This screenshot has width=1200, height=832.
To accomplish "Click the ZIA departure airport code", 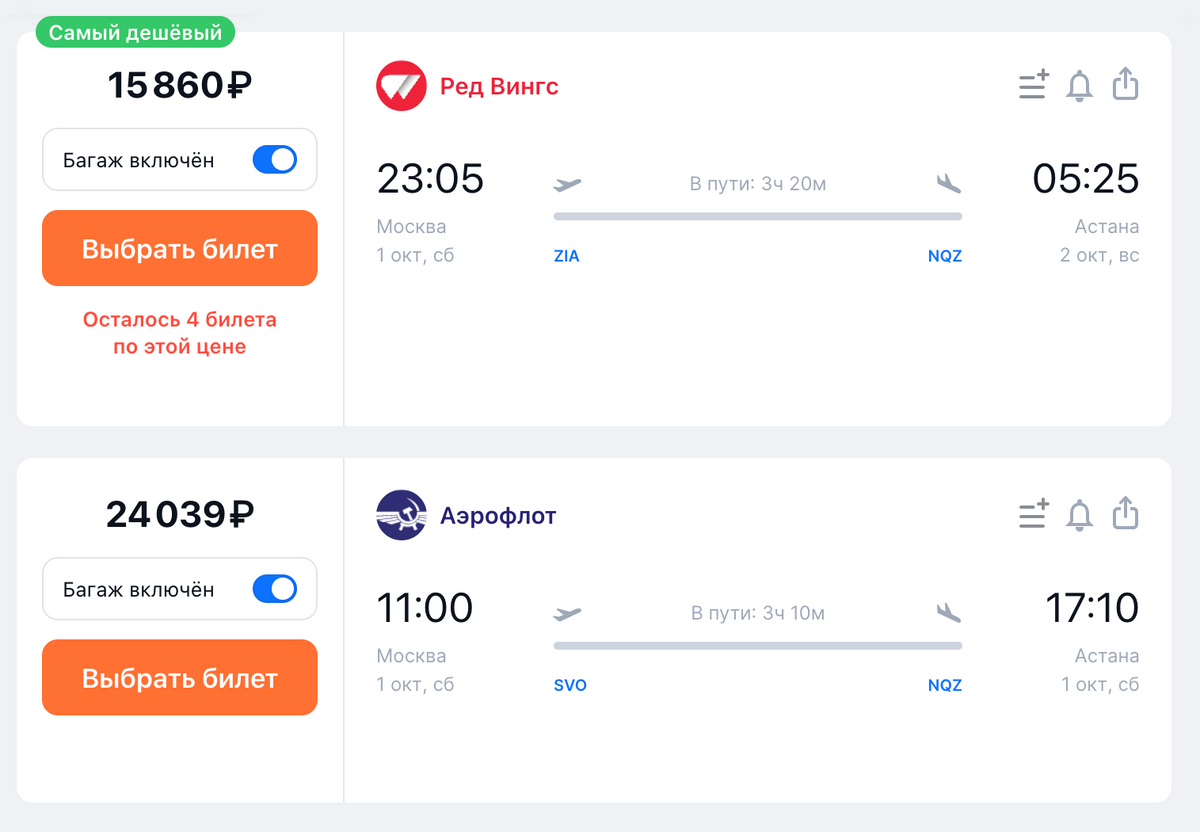I will click(x=567, y=256).
